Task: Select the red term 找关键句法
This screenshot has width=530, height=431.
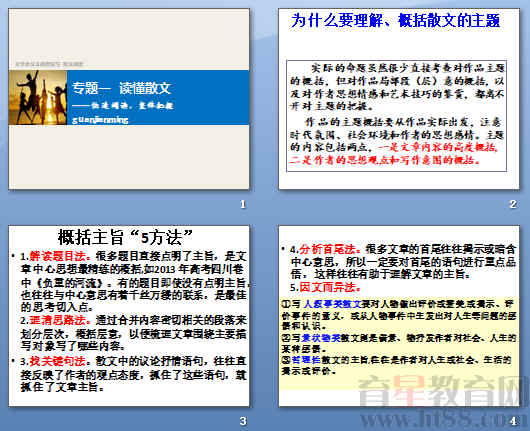Action: (57, 361)
